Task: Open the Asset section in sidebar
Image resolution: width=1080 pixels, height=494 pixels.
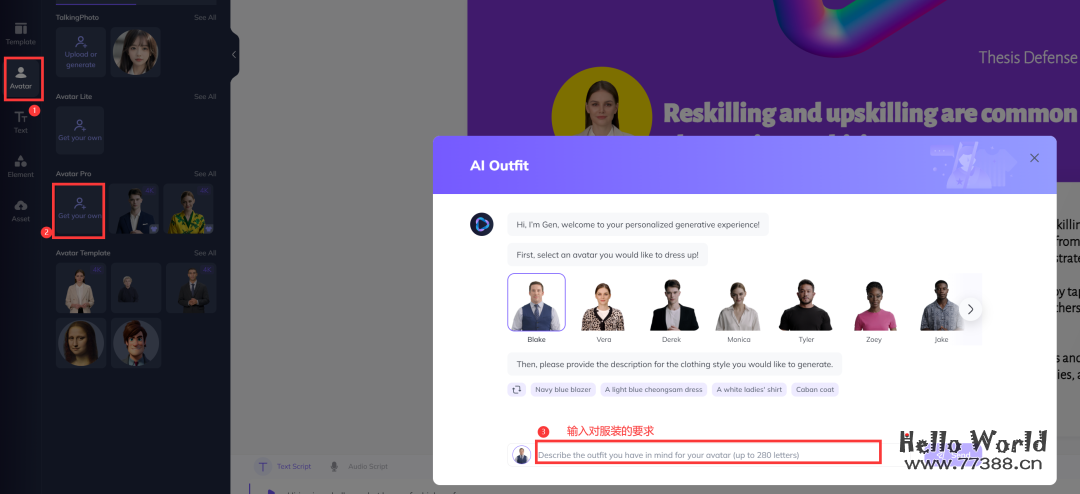Action: click(21, 211)
